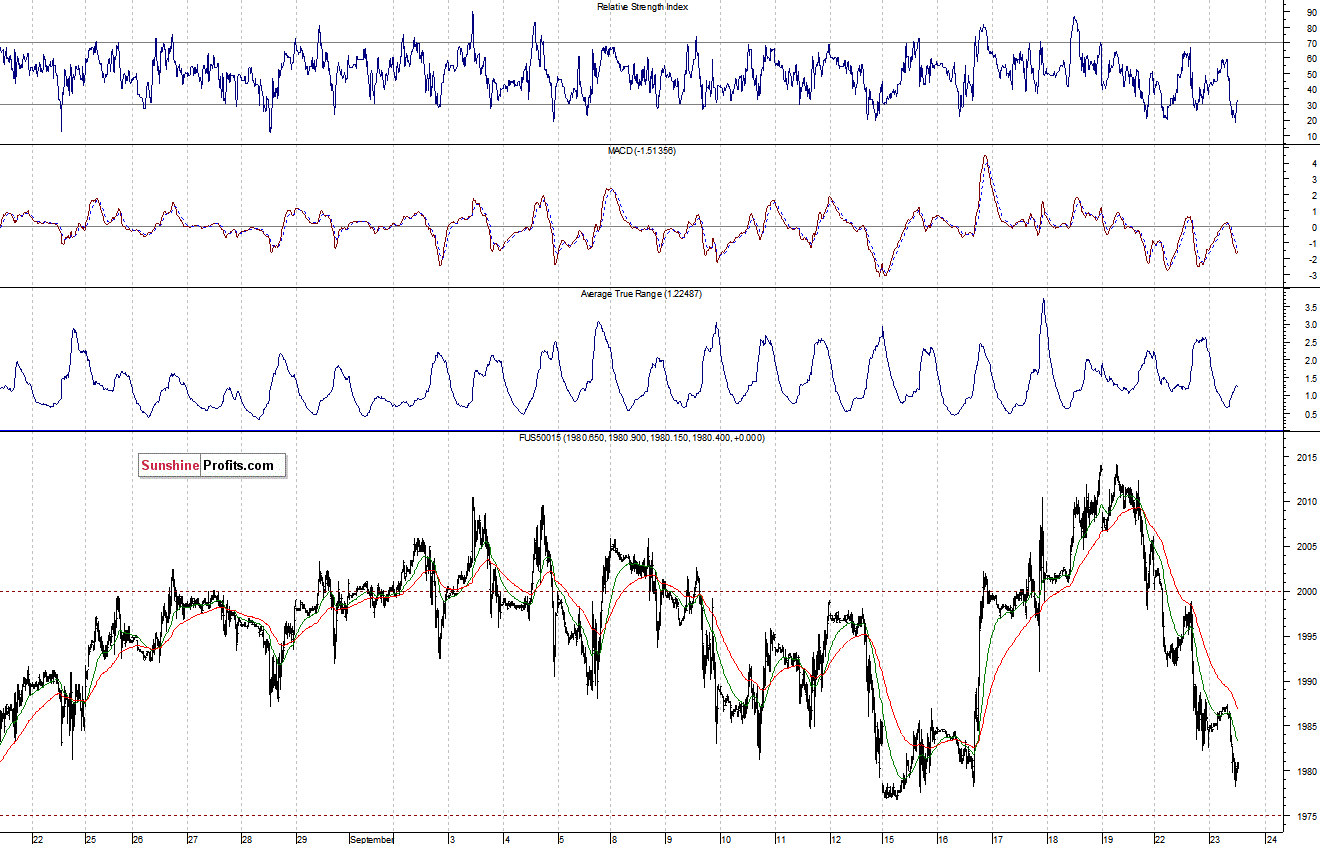Select the 3.0 label on ATR axis
Viewport: 1320px width, 844px height.
pyautogui.click(x=1310, y=325)
